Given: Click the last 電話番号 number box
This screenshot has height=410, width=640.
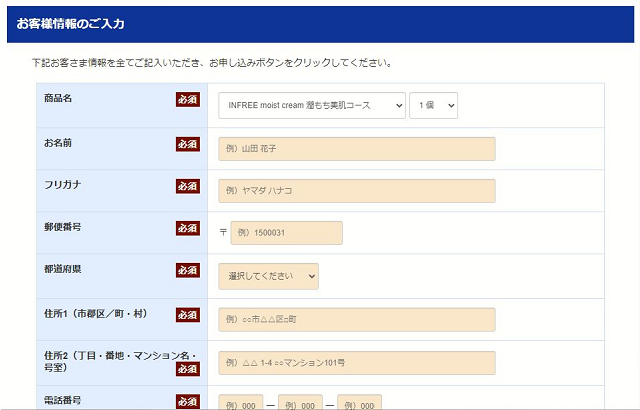Looking at the screenshot, I should [359, 402].
